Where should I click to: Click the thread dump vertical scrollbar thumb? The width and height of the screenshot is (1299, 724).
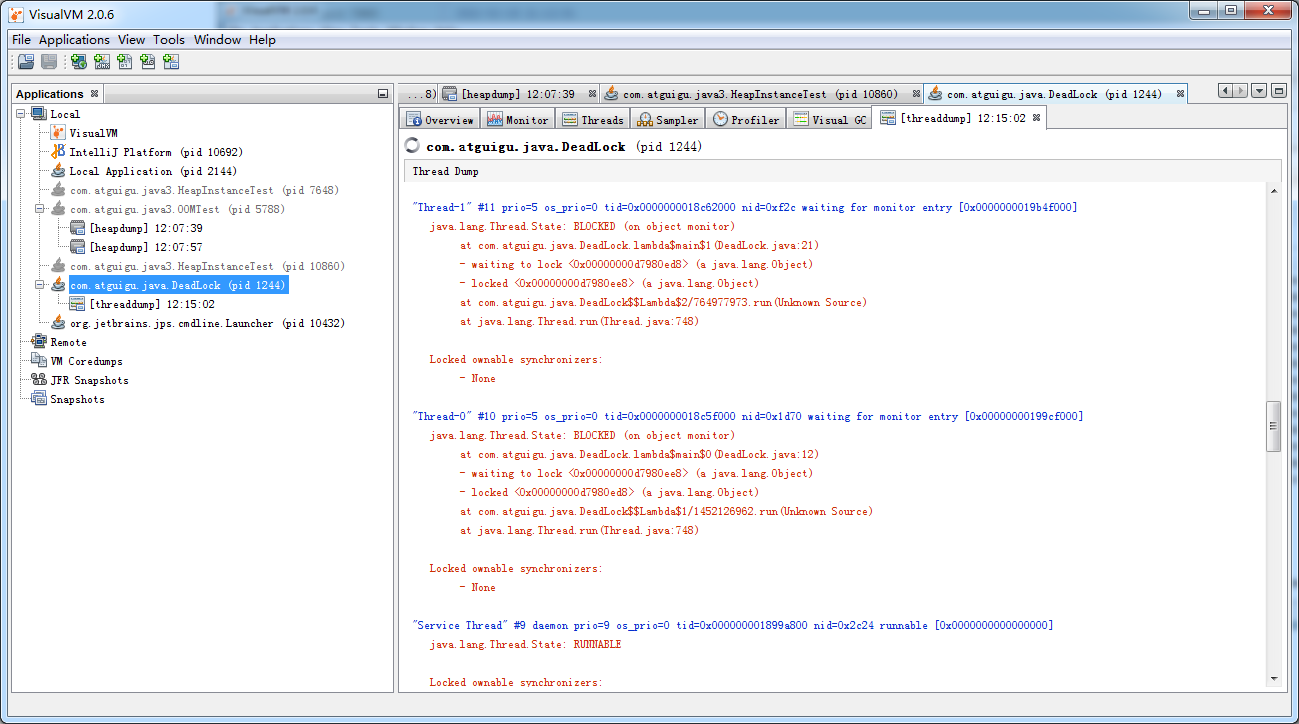tap(1273, 426)
